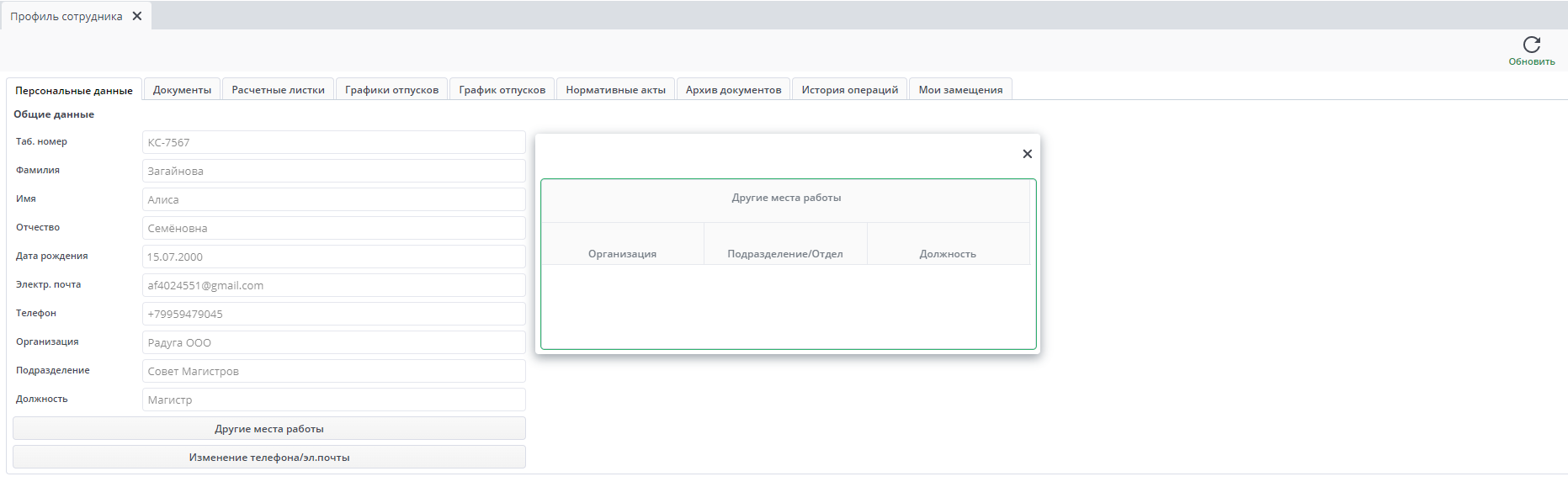Focus the Телефон input field
Viewport: 1568px width, 487px height.
[333, 315]
